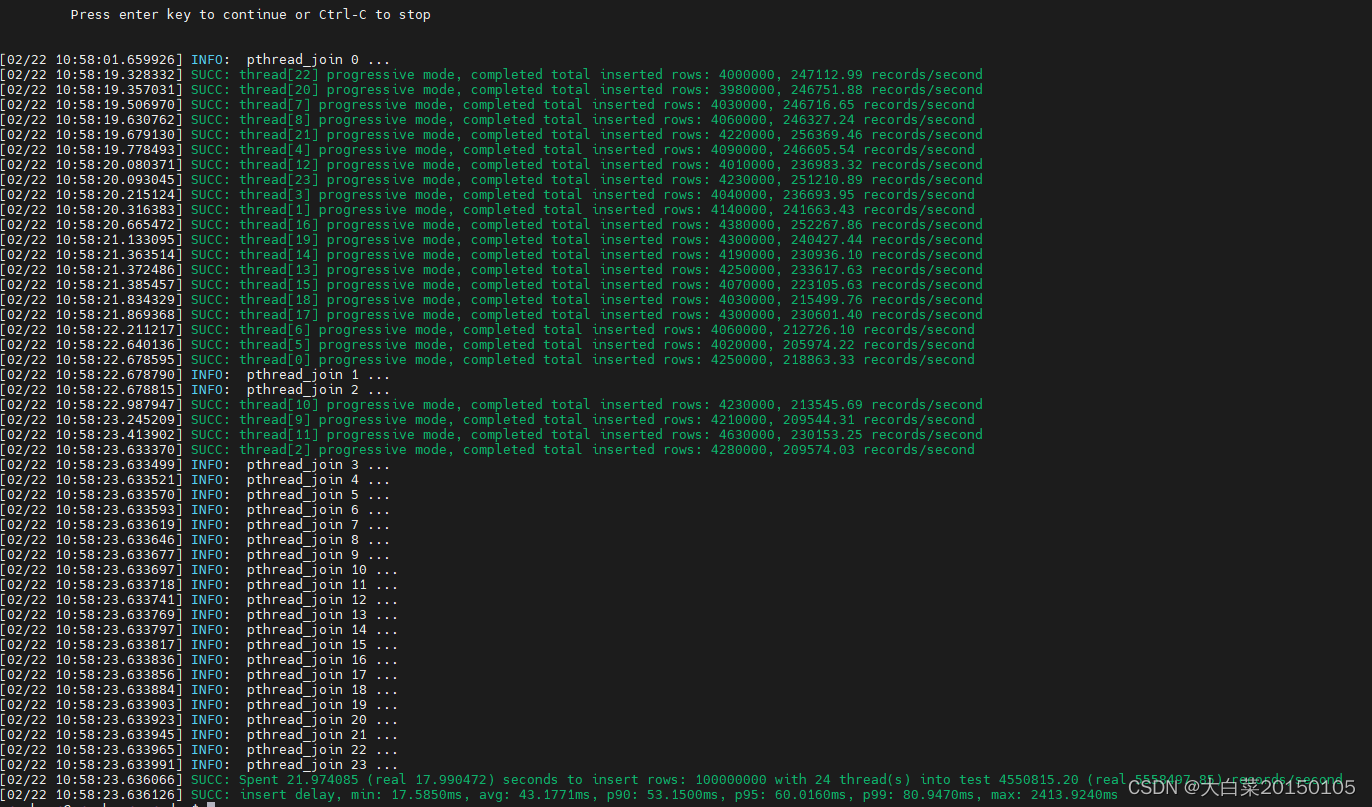
Task: Select the thread[7] SUCC log entry
Action: coord(487,105)
